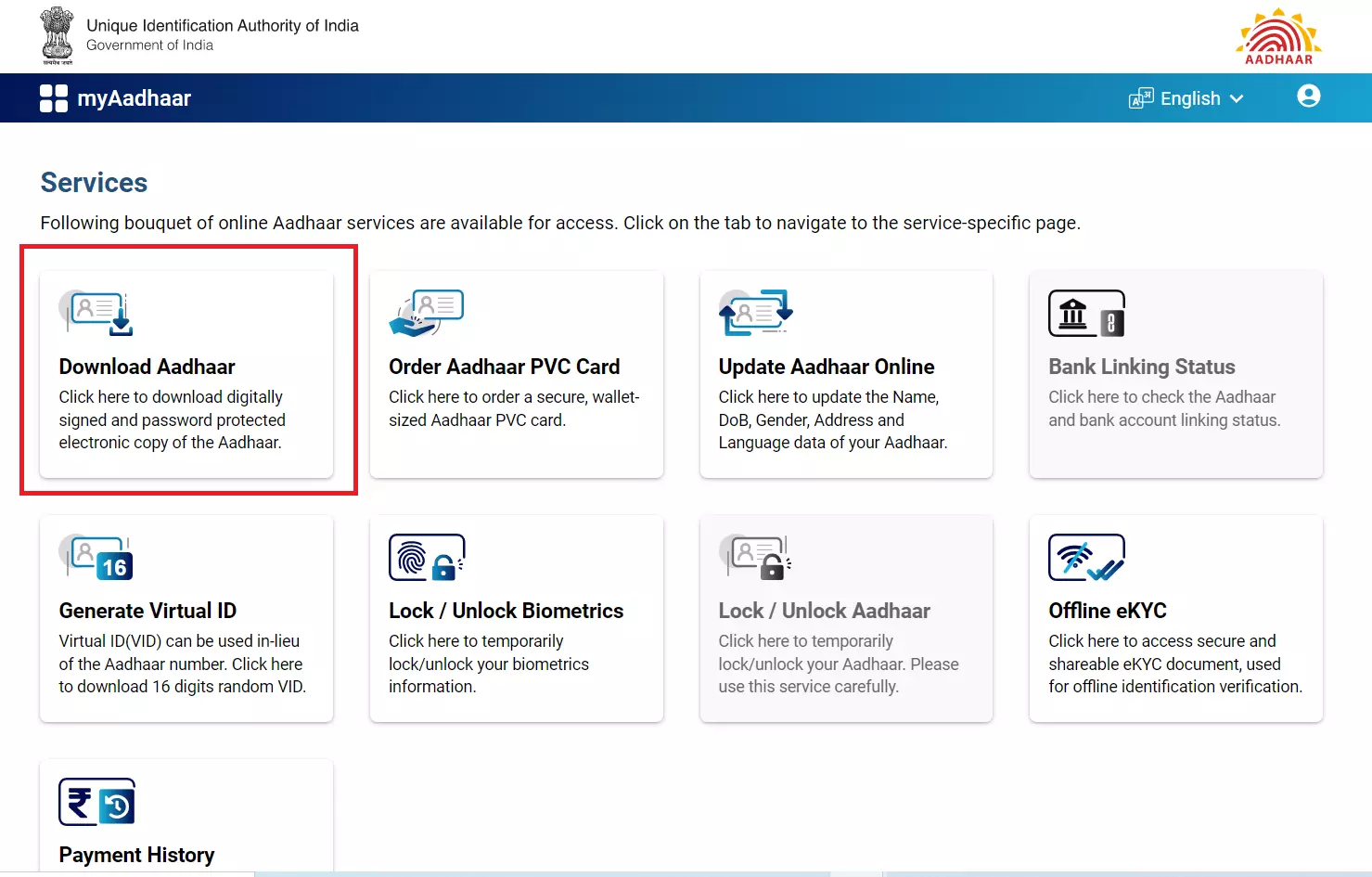Click the myAadhaar grid dashboard icon
This screenshot has height=877, width=1372.
(54, 98)
